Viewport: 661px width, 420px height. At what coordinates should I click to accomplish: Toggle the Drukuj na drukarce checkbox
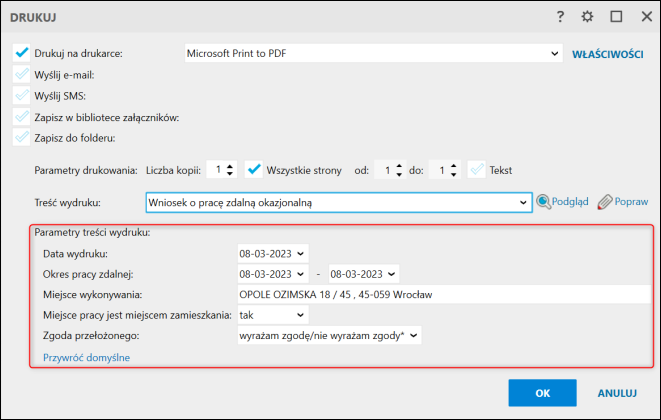[22, 53]
